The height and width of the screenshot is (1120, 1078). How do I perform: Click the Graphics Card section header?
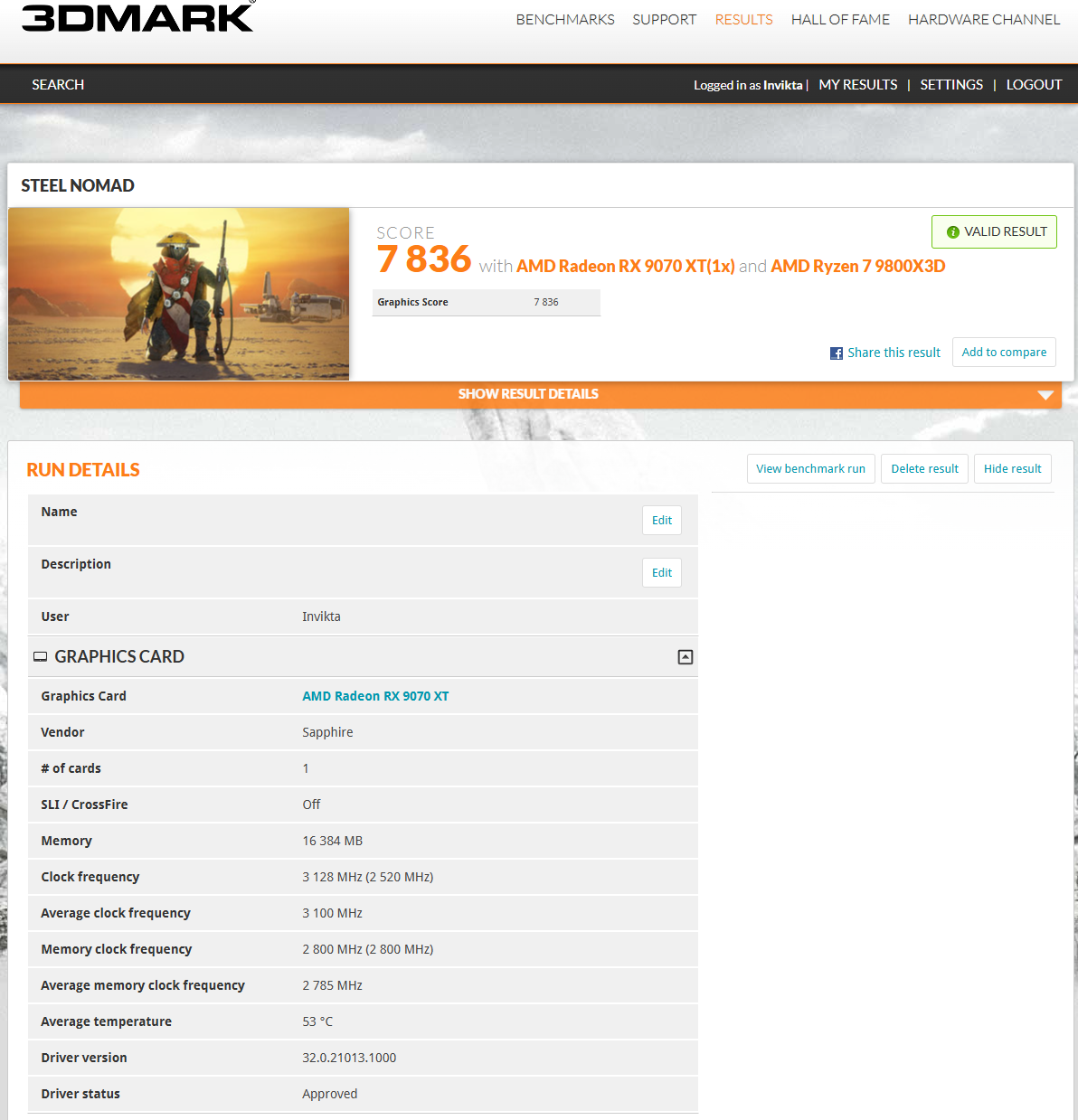pos(363,657)
